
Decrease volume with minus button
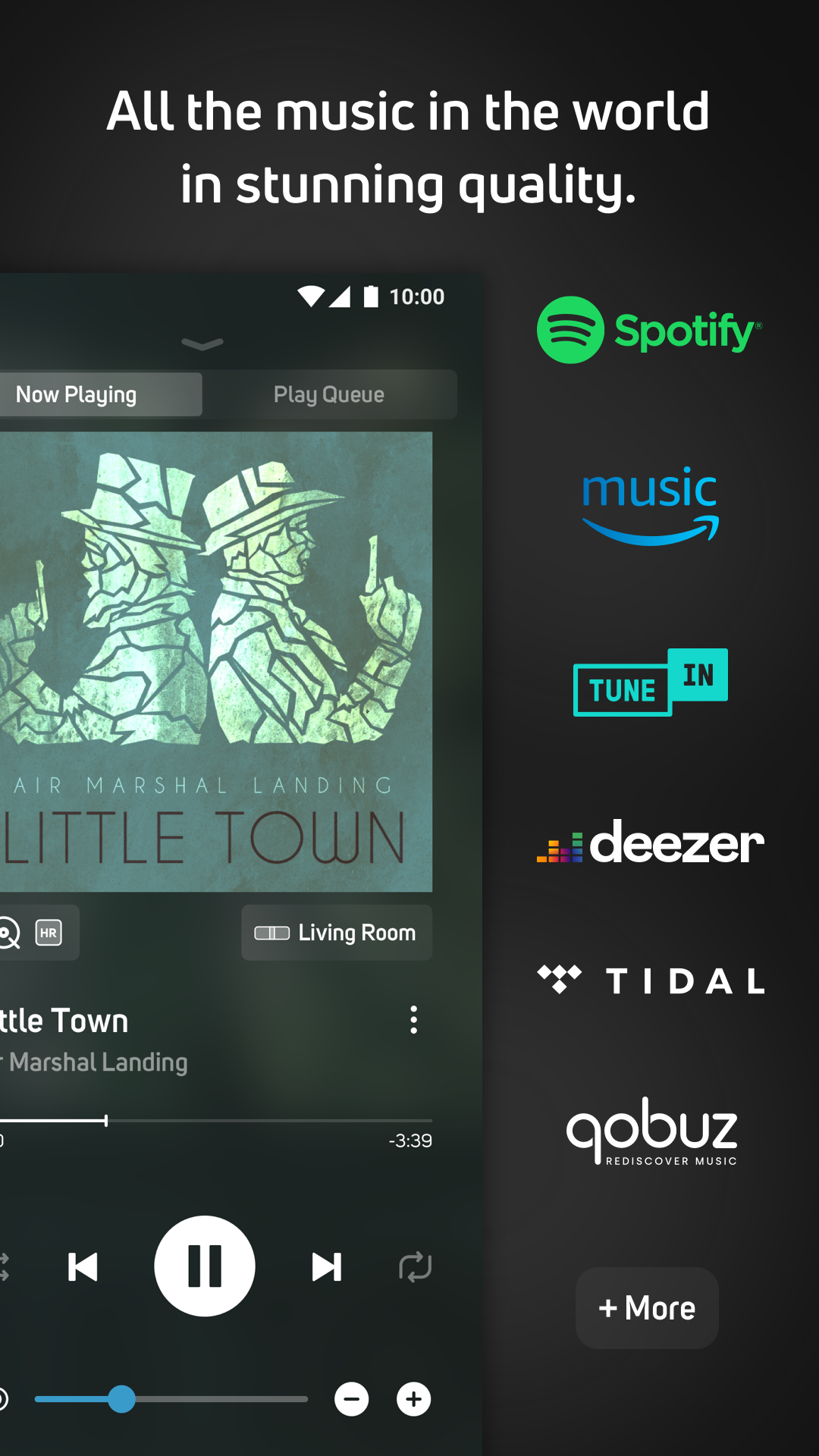click(352, 1399)
